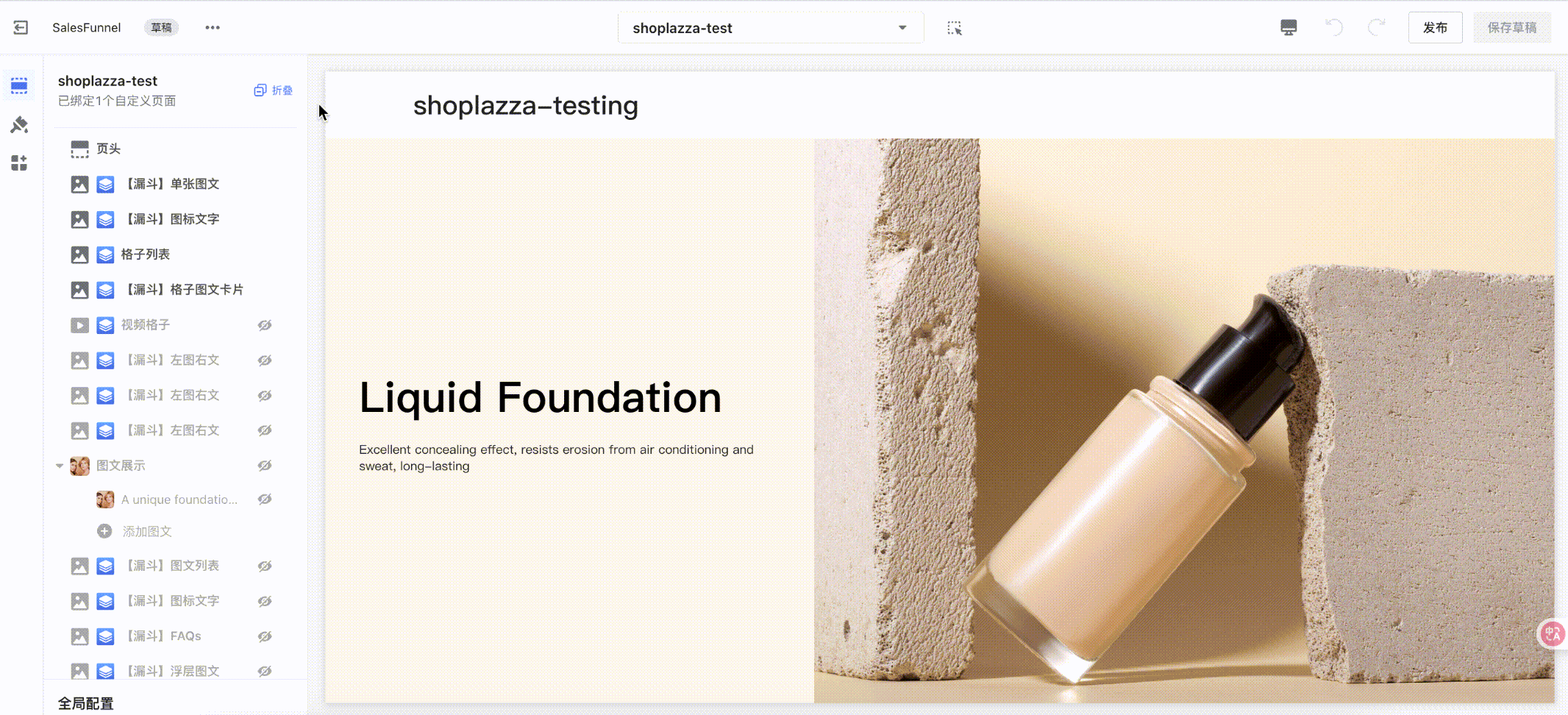1568x715 pixels.
Task: Click 折叠 to collapse all sections
Action: click(x=274, y=90)
